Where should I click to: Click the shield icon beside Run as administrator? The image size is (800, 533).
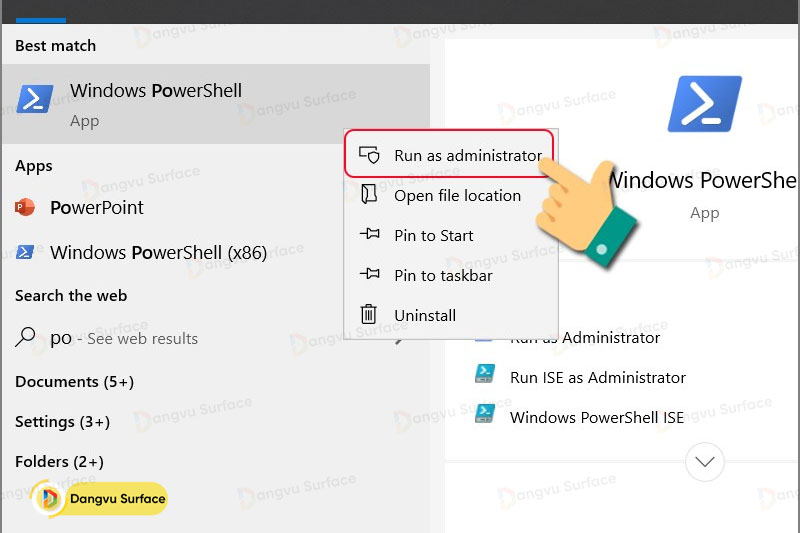(369, 155)
